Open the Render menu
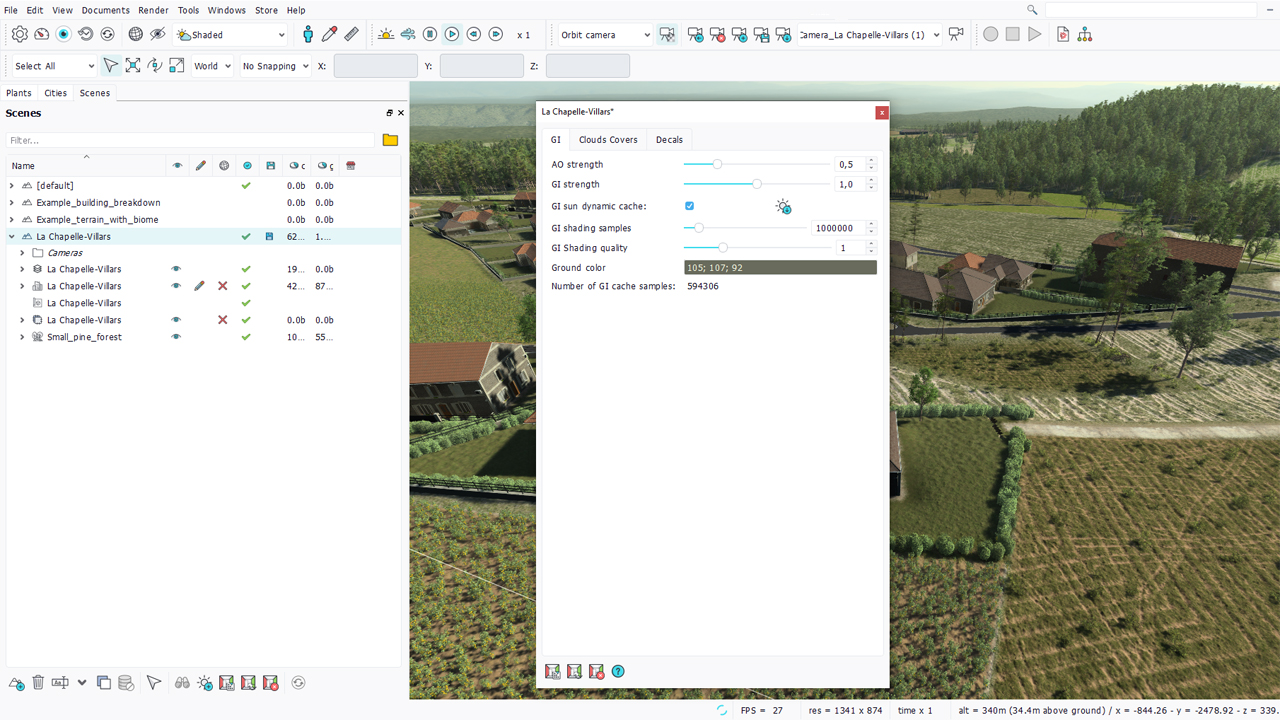Image resolution: width=1280 pixels, height=720 pixels. pos(153,10)
